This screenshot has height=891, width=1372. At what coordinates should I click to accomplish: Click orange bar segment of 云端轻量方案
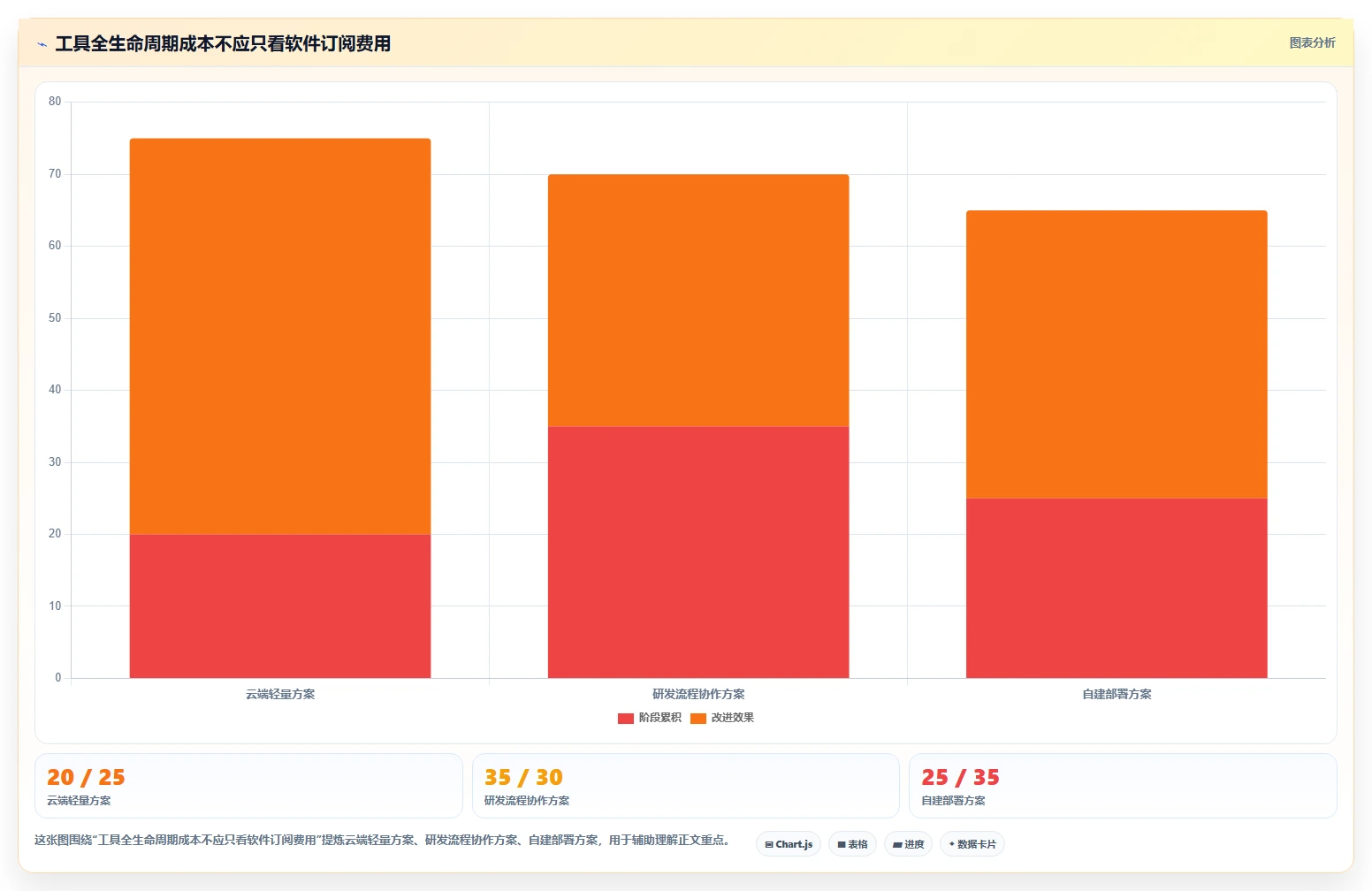[x=280, y=336]
